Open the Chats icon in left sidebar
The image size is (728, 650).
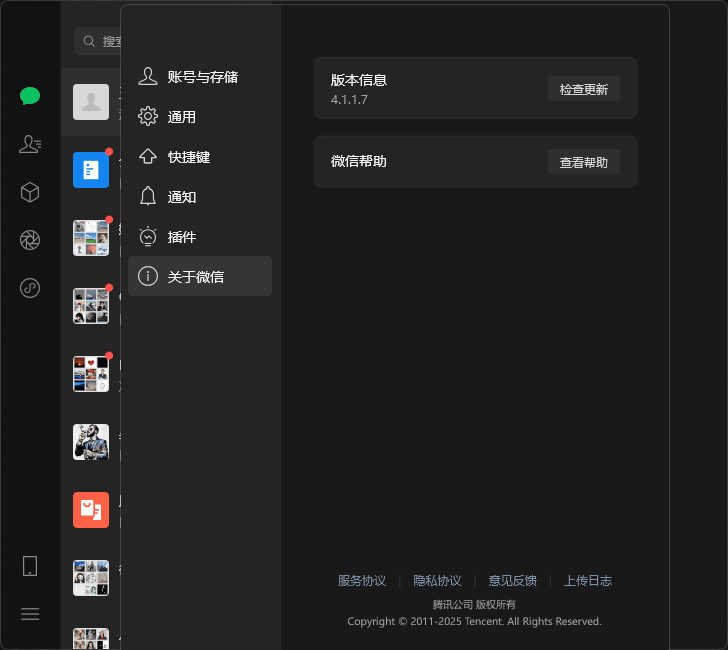30,96
